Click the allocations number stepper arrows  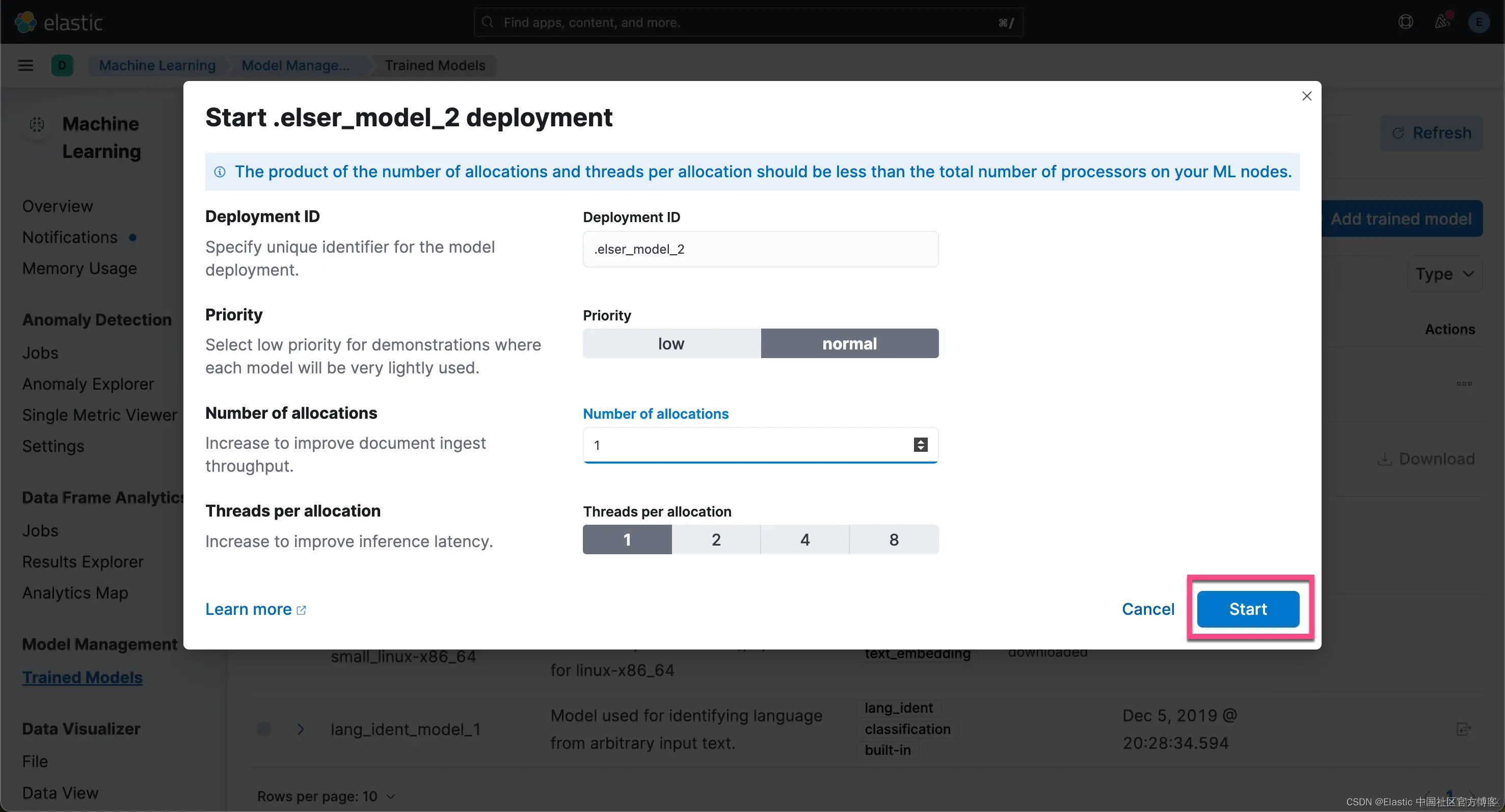click(x=920, y=445)
